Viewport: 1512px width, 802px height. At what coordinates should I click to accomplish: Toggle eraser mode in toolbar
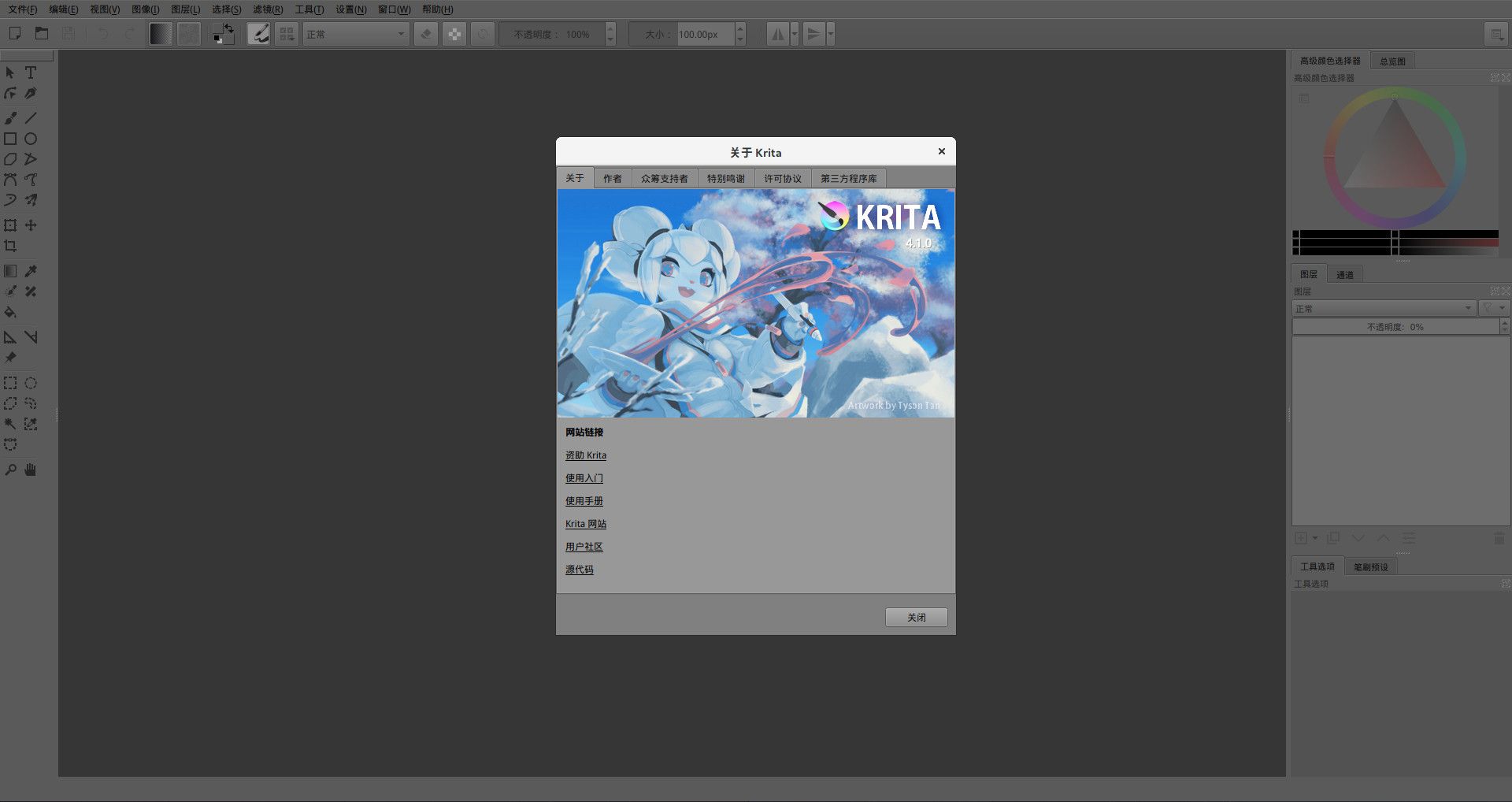tap(426, 34)
